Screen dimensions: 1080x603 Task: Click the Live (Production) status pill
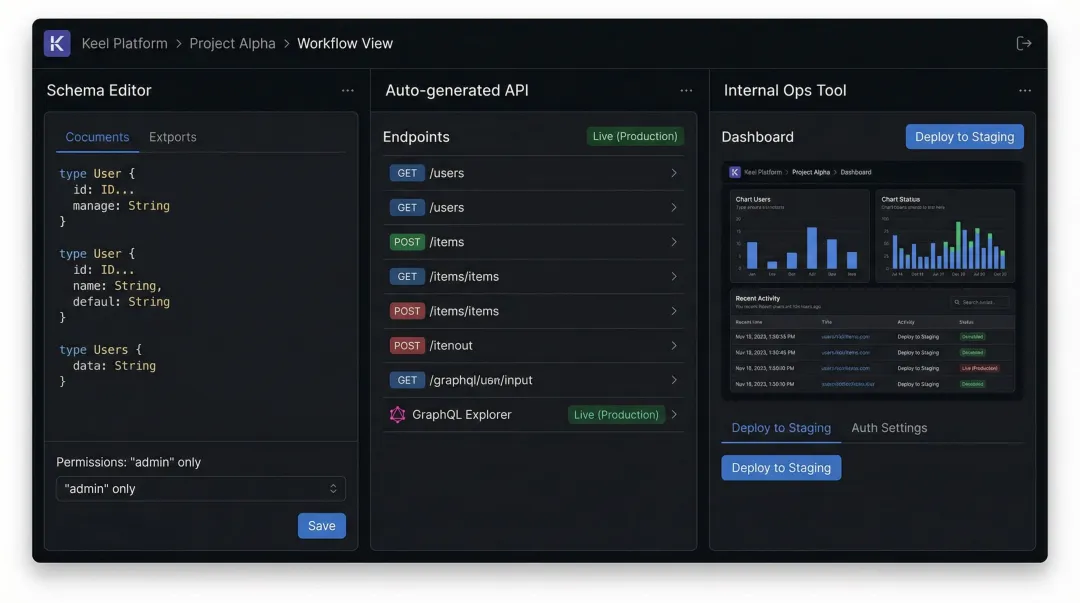point(635,136)
